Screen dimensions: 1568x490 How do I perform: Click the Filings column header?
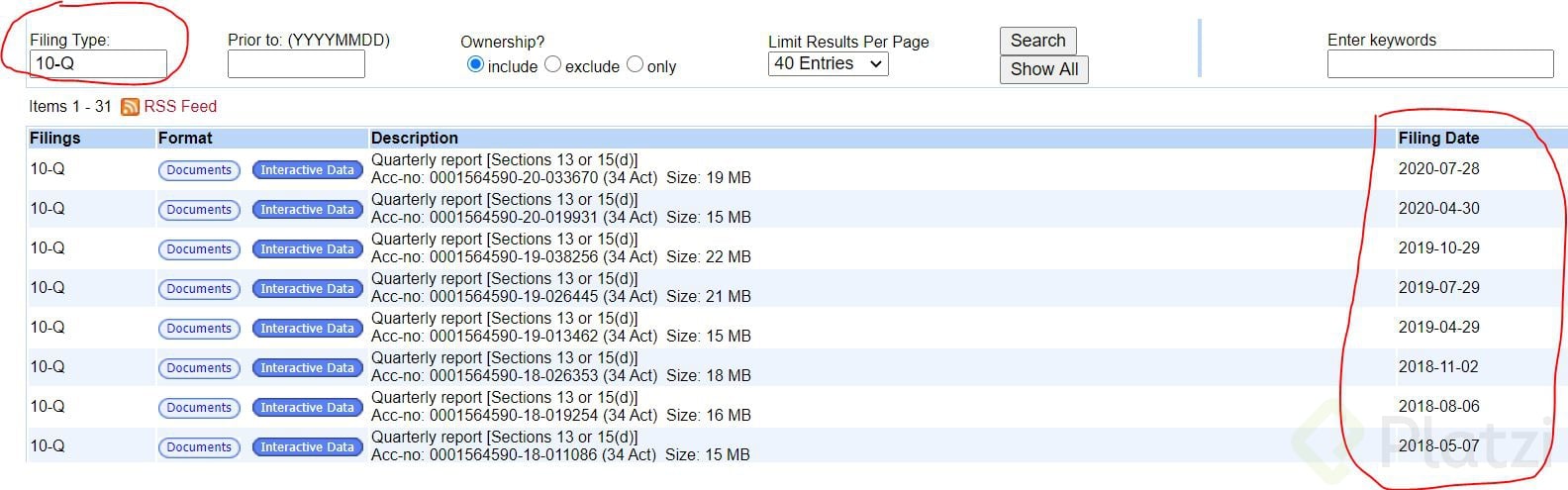54,139
